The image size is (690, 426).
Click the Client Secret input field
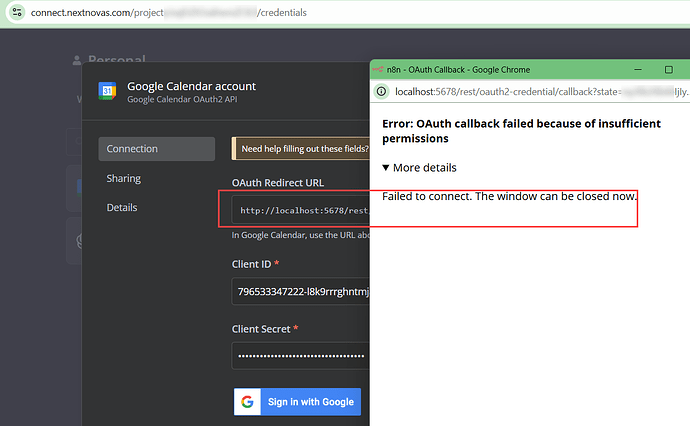coord(301,356)
